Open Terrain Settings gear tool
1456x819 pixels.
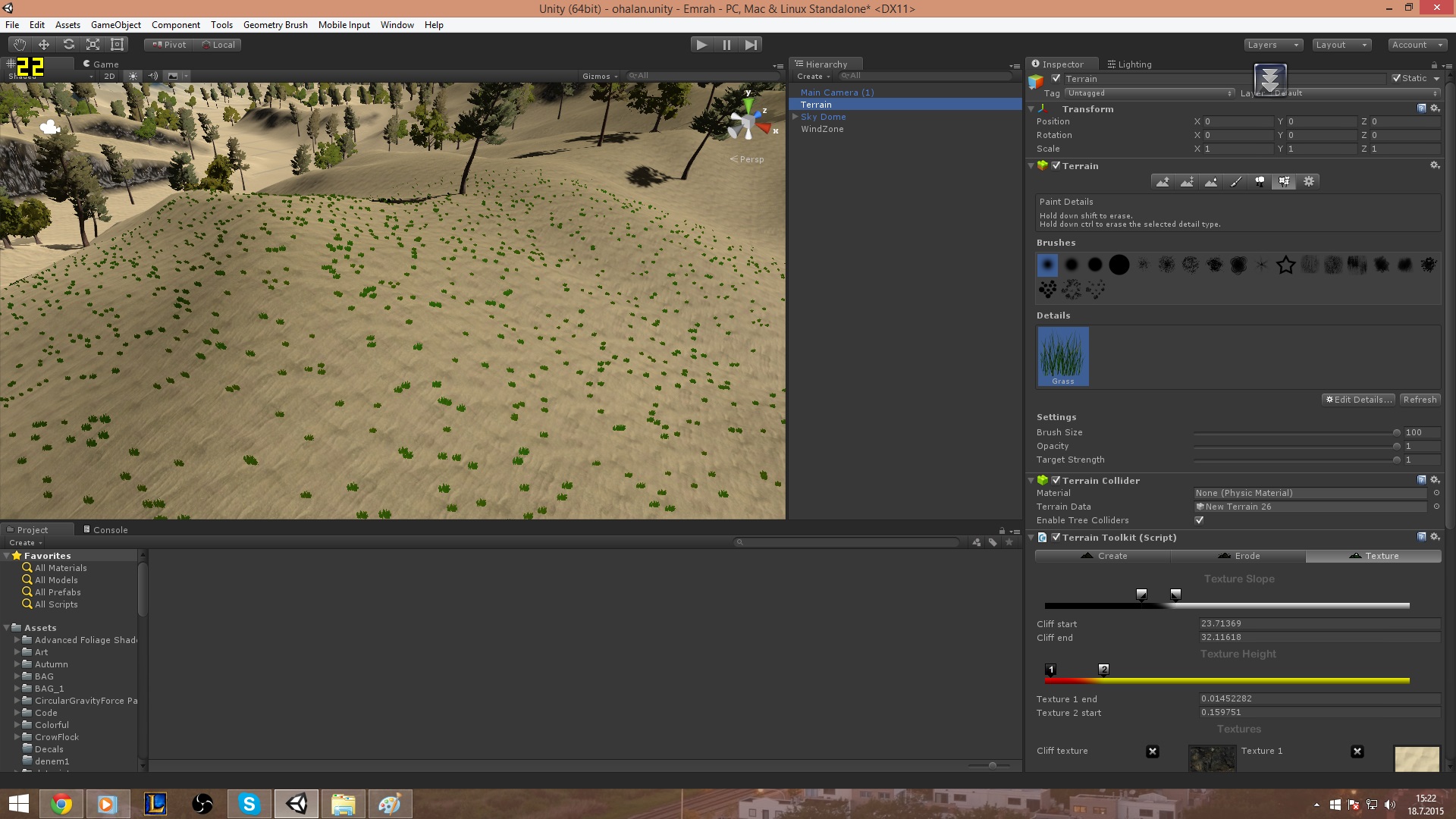pos(1309,182)
